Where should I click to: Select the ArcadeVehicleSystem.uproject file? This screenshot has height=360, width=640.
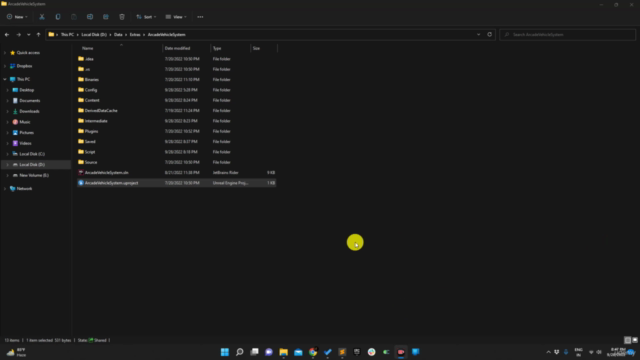[176, 183]
